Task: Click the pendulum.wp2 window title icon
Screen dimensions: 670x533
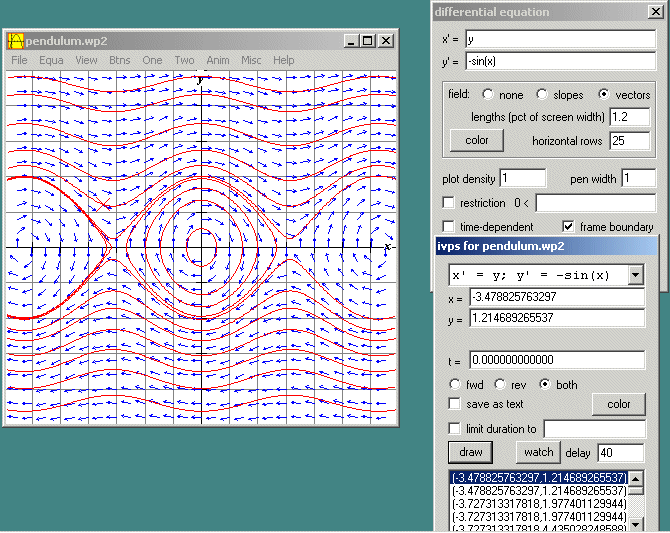Action: (16, 41)
